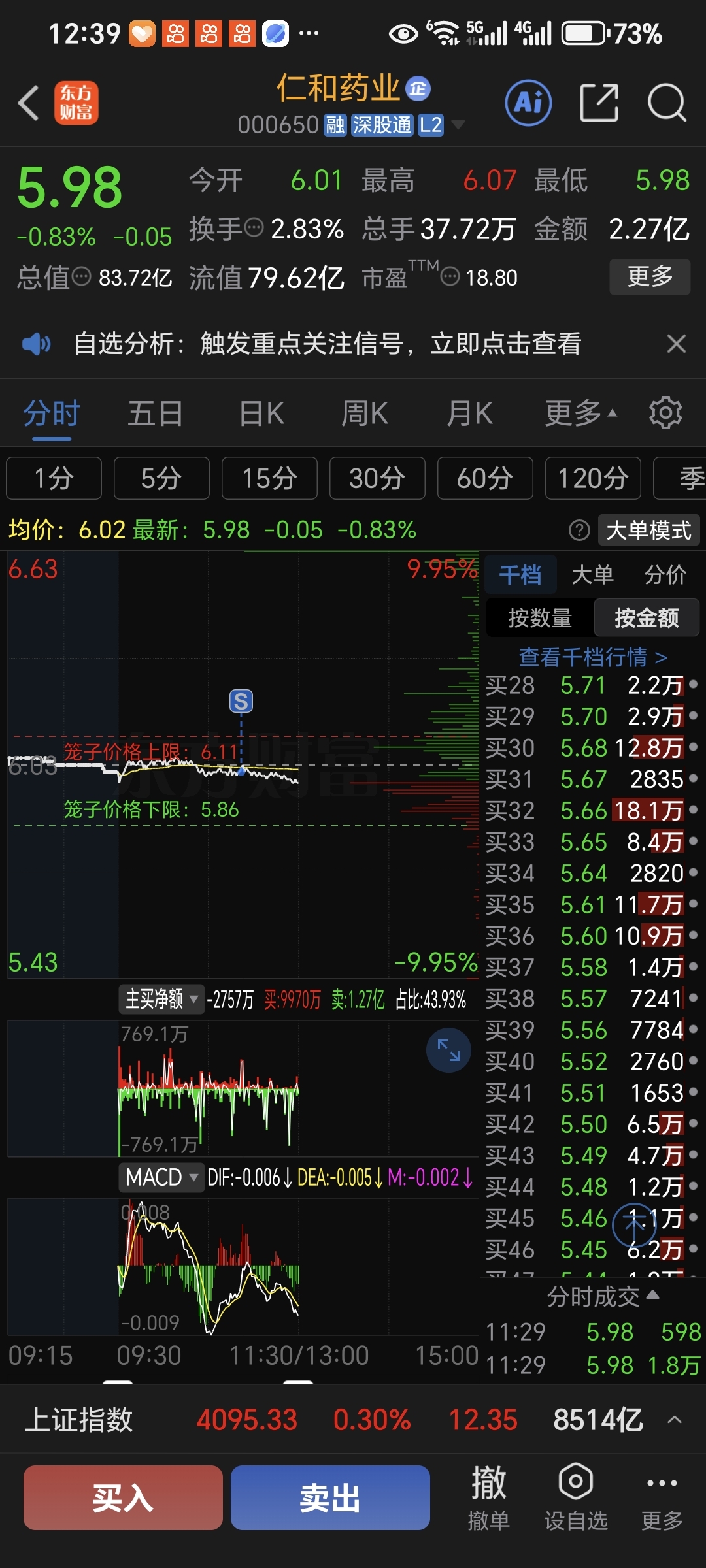Viewport: 706px width, 1568px height.
Task: Switch to the 五日 chart tab
Action: [156, 414]
